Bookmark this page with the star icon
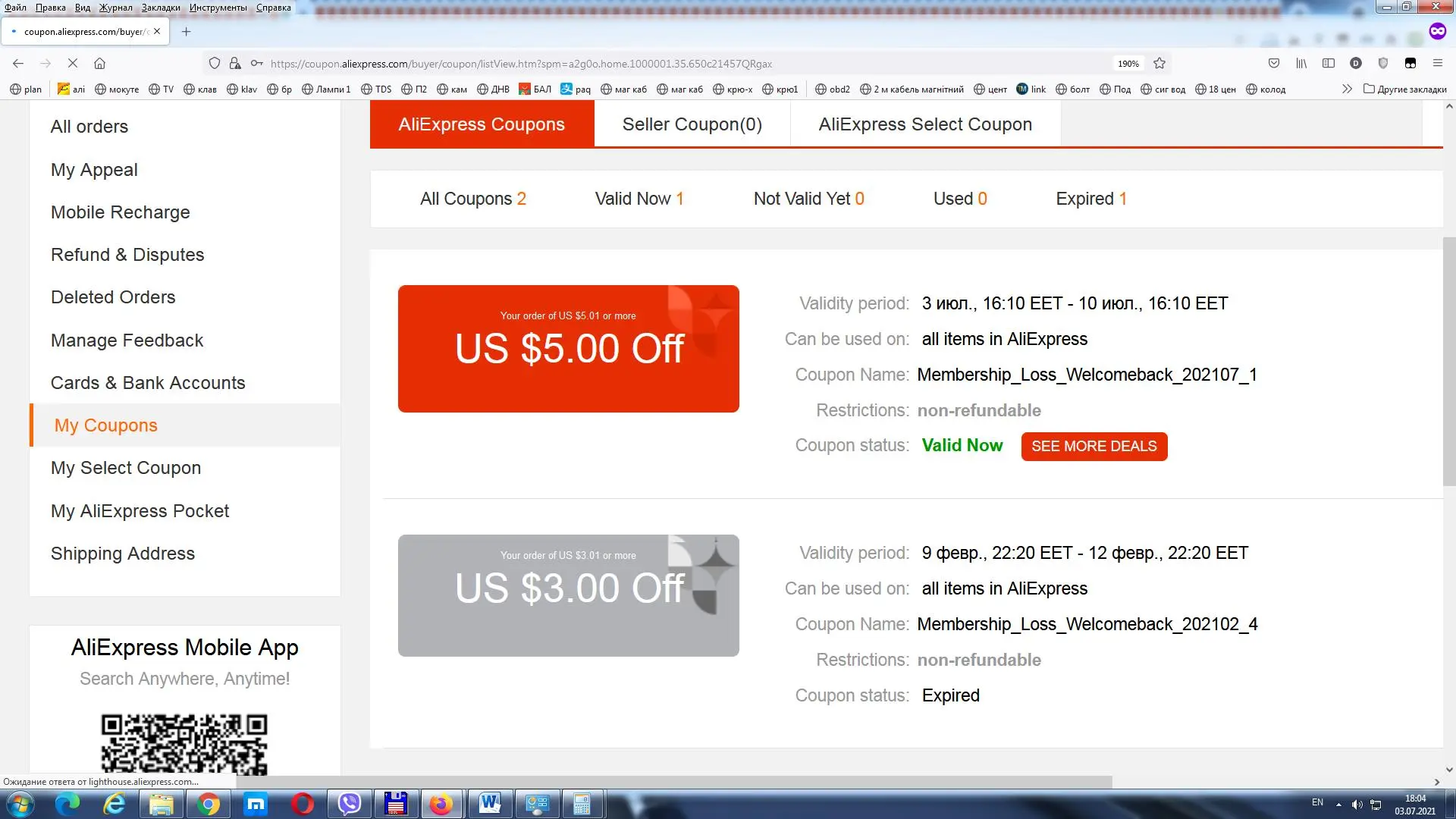The image size is (1456, 819). coord(1159,64)
